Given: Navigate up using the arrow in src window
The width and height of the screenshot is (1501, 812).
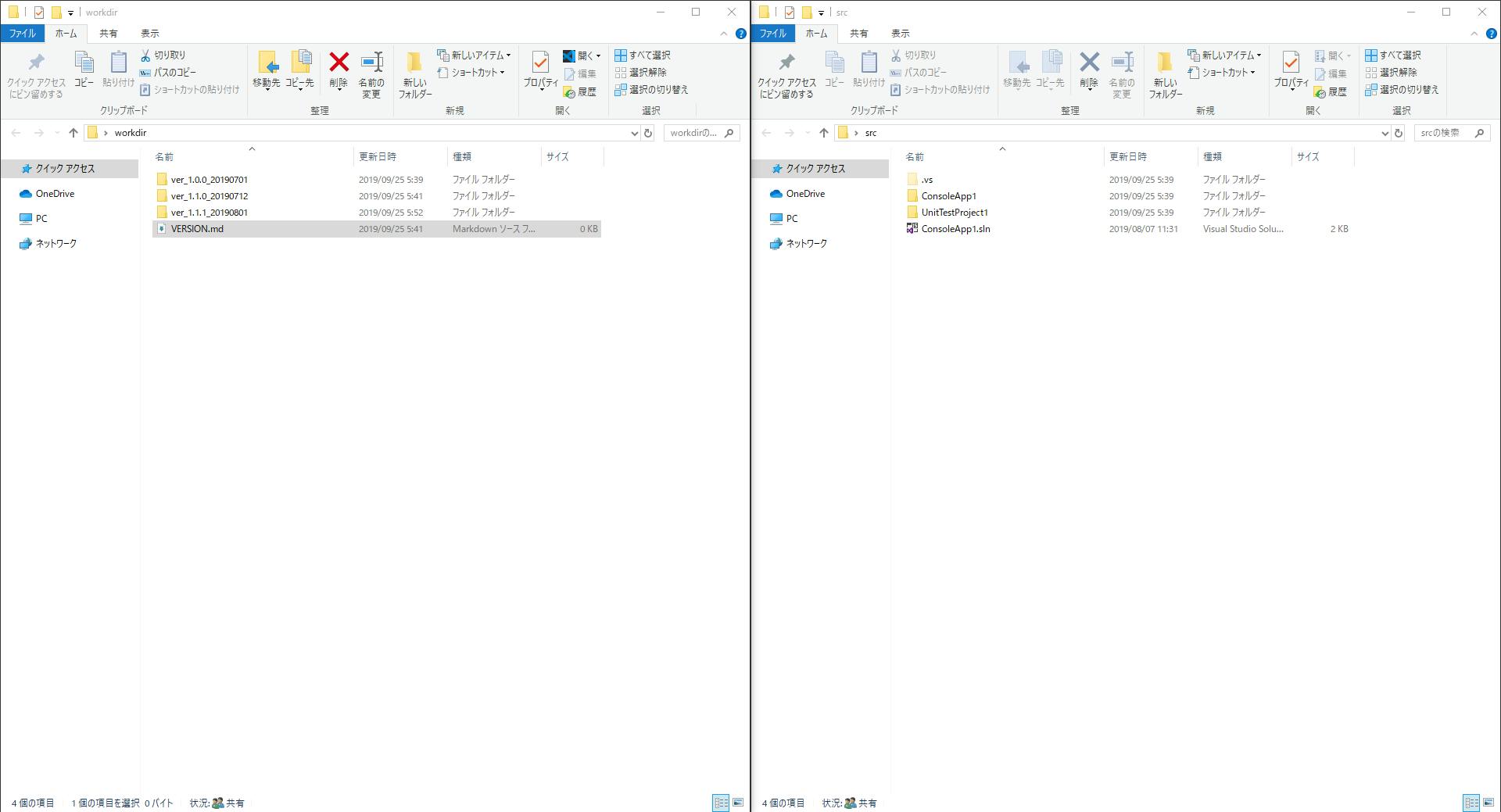Looking at the screenshot, I should pyautogui.click(x=823, y=133).
